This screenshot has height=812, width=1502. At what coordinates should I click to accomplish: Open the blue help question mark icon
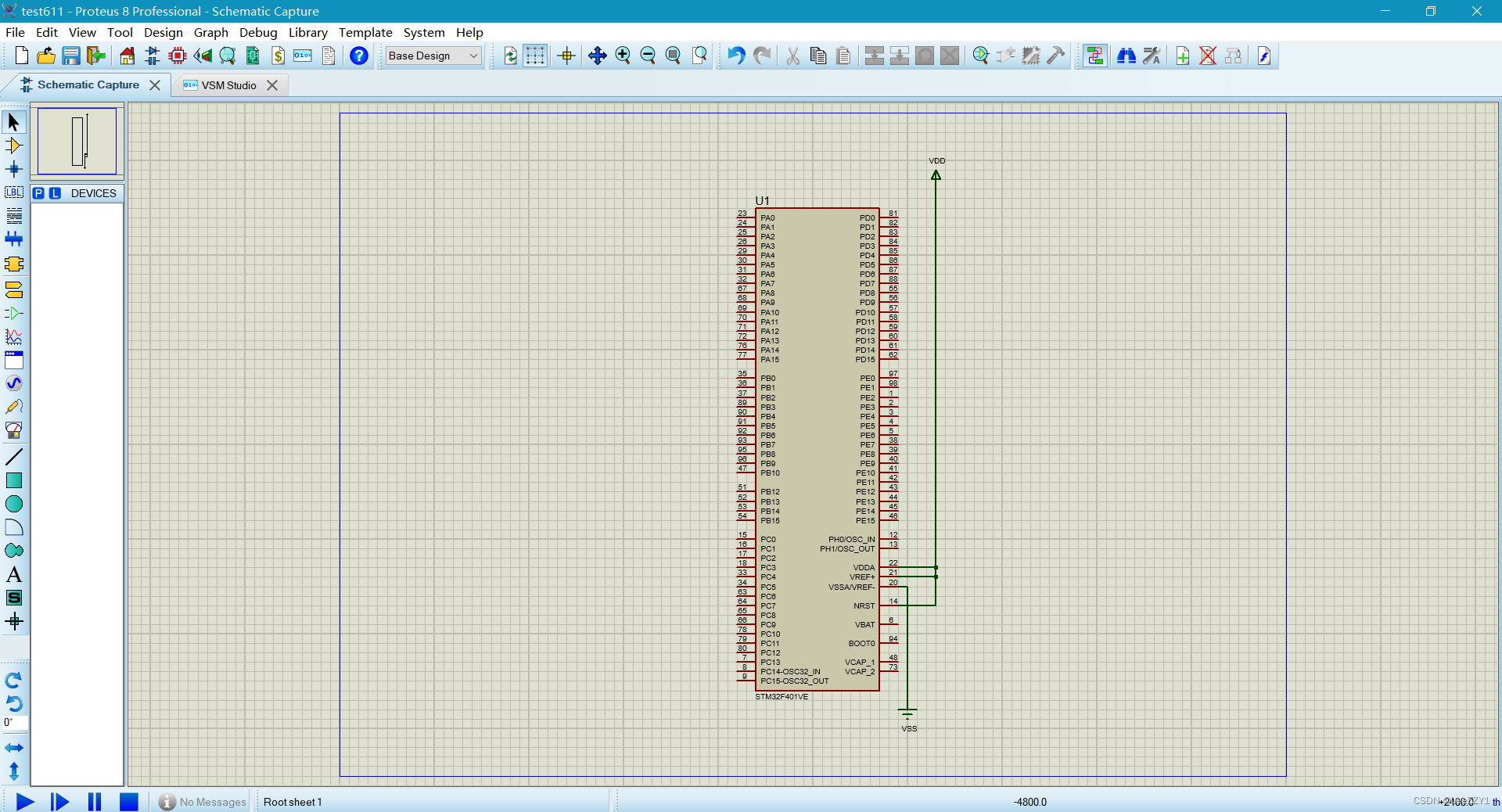pos(359,56)
